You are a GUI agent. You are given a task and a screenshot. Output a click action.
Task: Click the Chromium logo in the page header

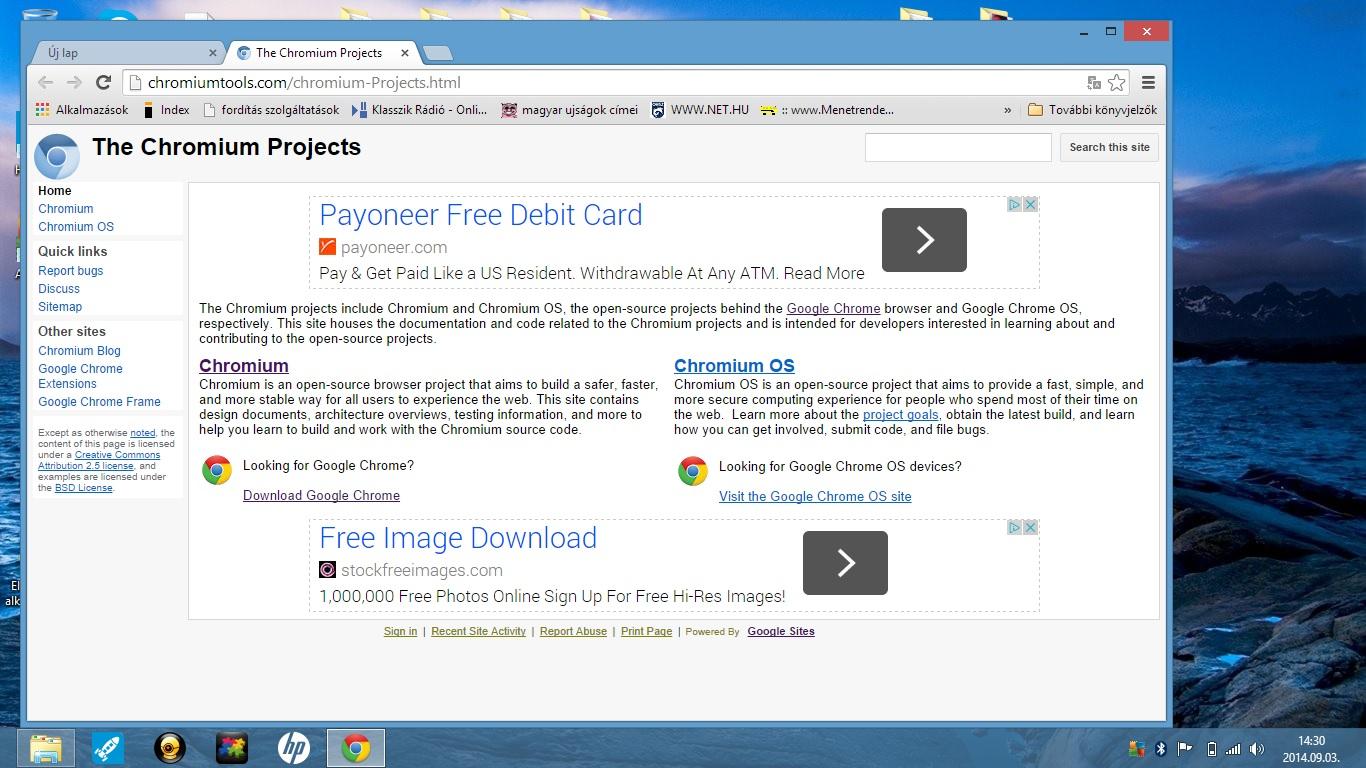56,157
